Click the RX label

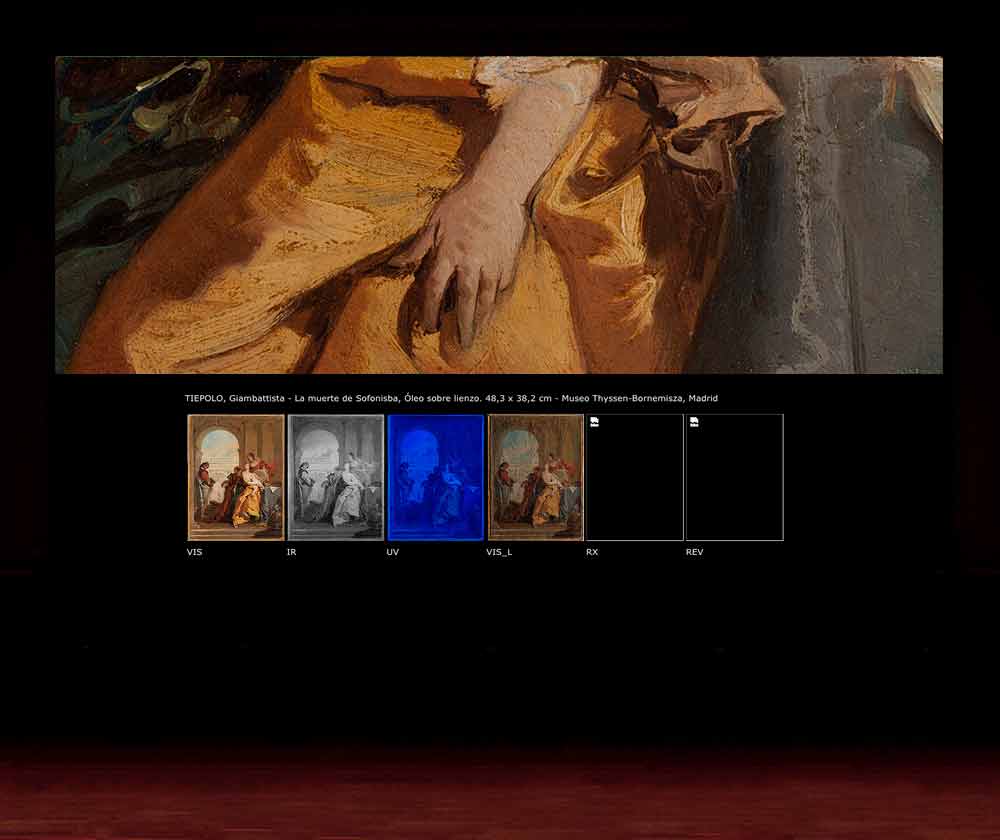[x=592, y=552]
